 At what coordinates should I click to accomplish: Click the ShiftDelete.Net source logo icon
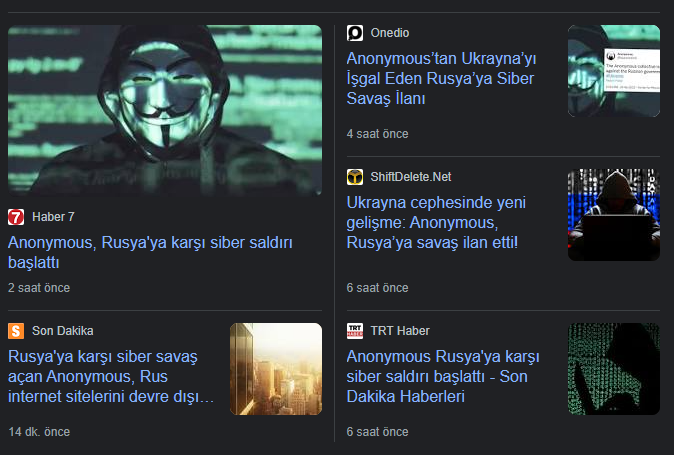355,177
